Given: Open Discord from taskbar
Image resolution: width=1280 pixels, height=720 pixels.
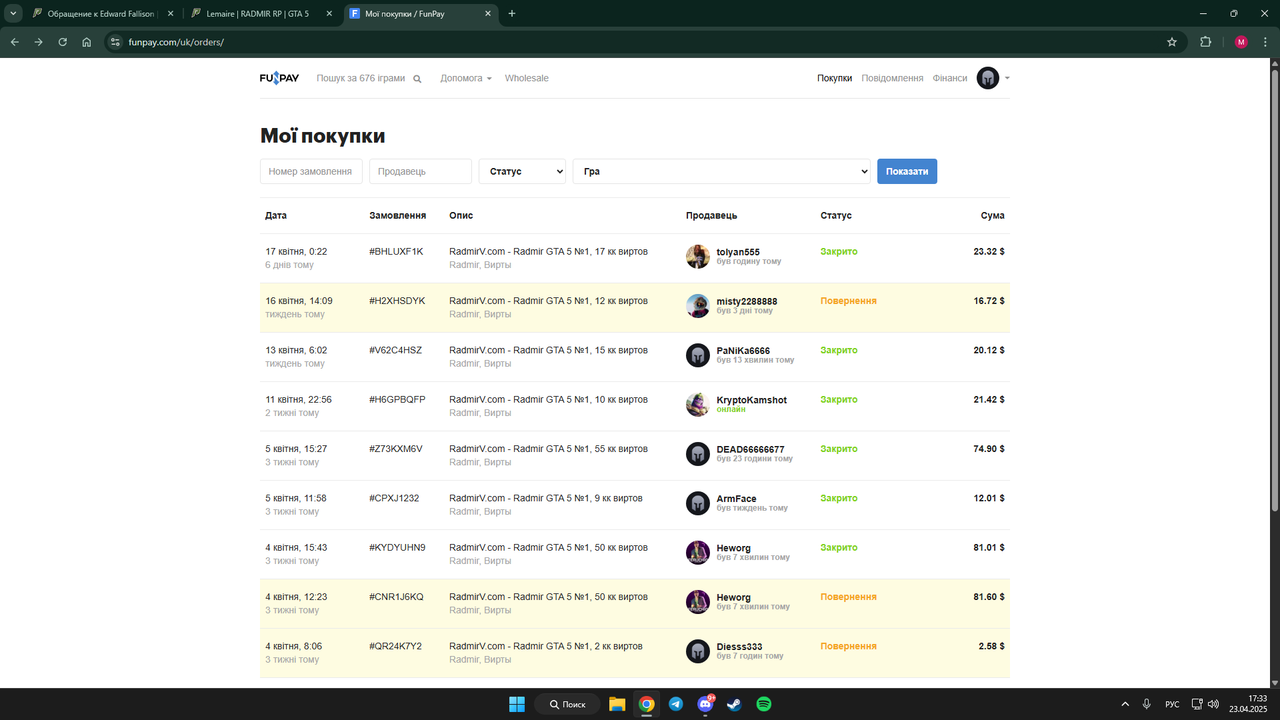Looking at the screenshot, I should [705, 704].
